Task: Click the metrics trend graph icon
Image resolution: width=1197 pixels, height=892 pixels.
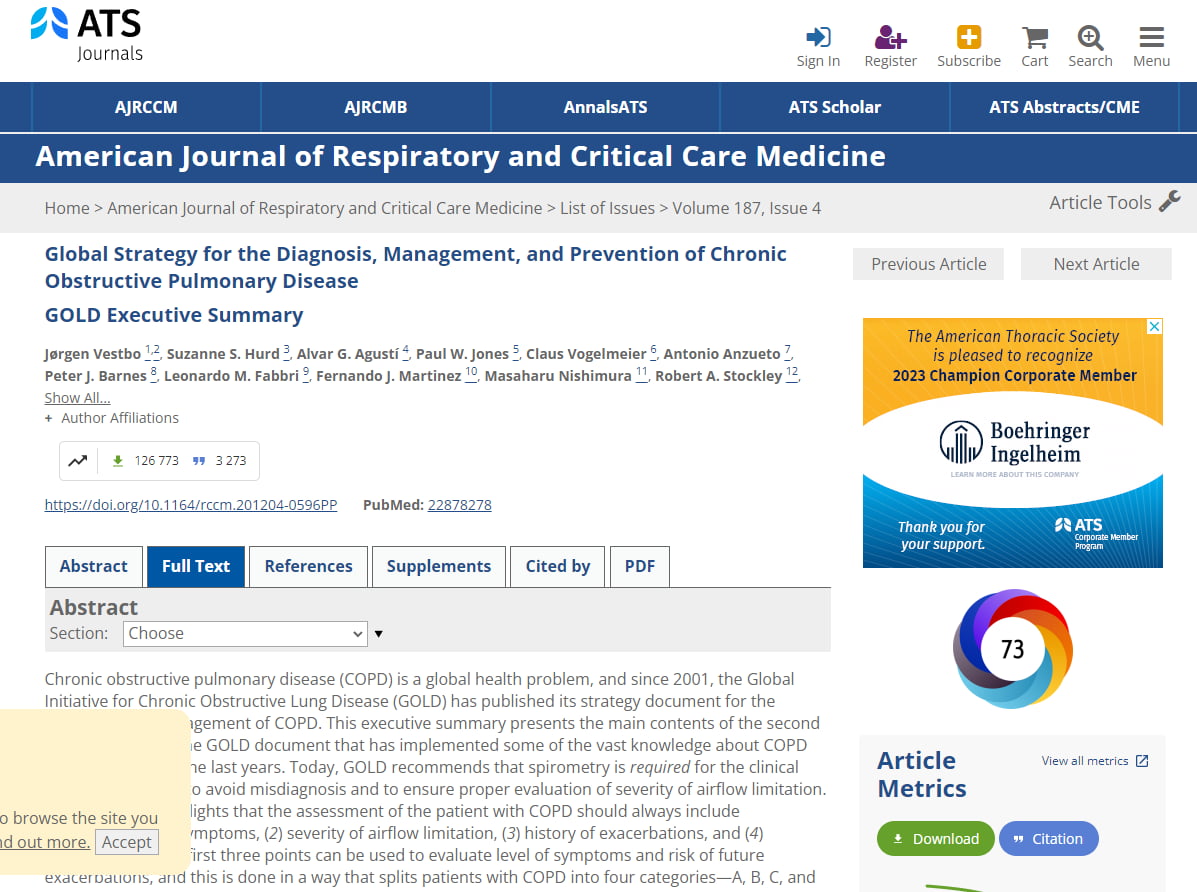Action: 78,461
